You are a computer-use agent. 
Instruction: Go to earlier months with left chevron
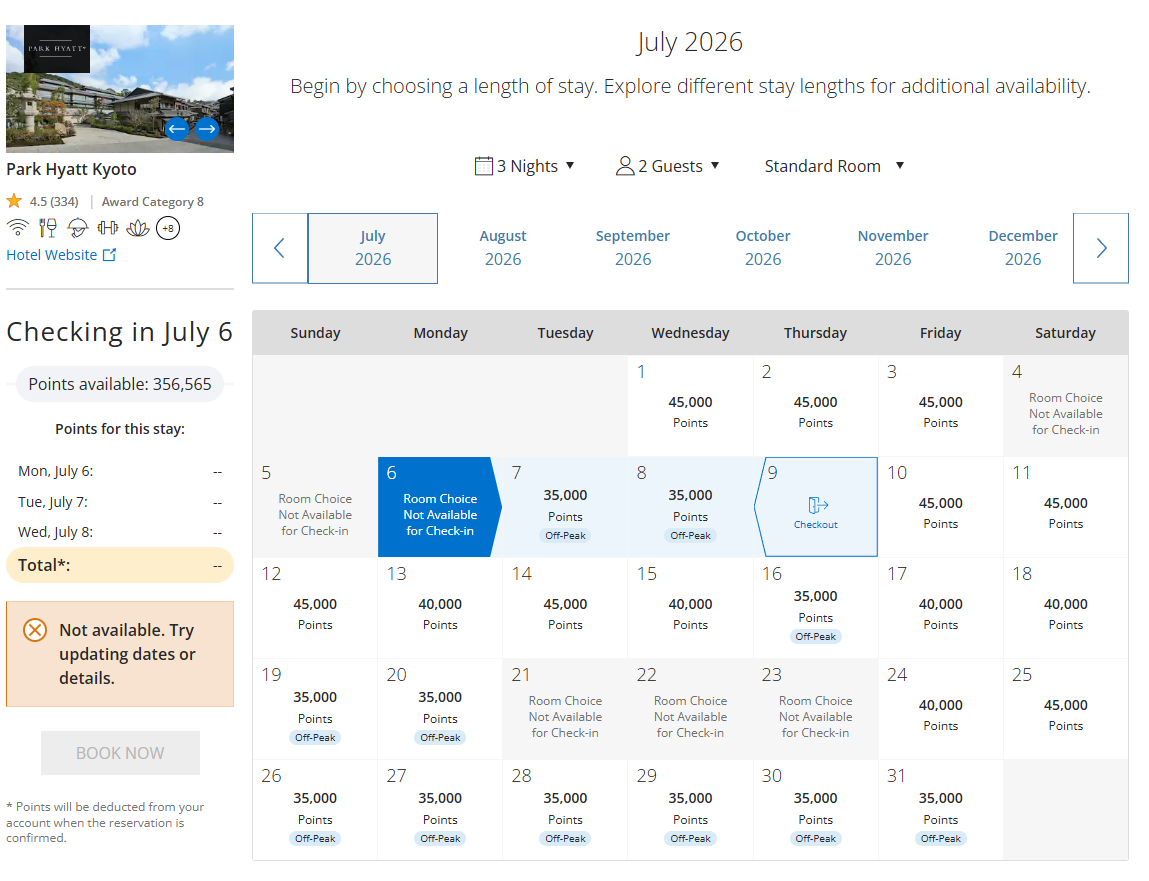pos(279,248)
